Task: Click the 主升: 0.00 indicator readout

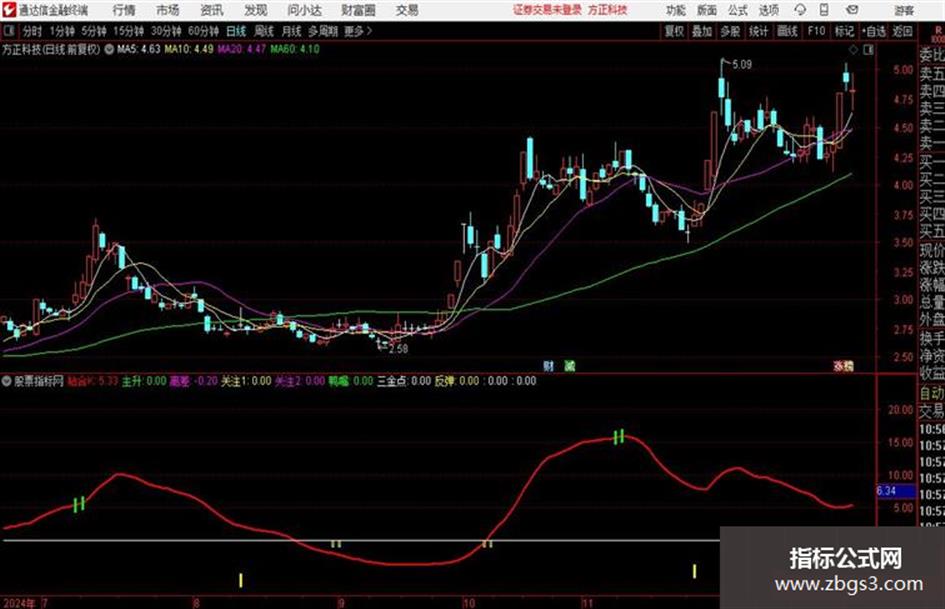Action: pos(144,381)
